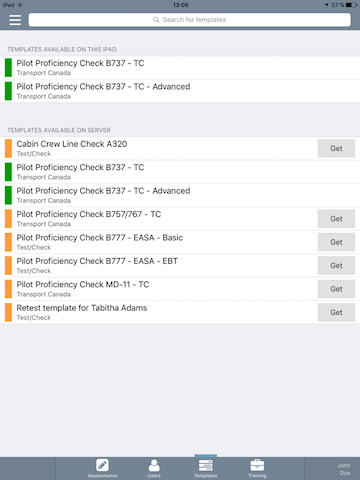Select the Templates icon in bottom bar
The image size is (360, 480).
click(x=206, y=465)
